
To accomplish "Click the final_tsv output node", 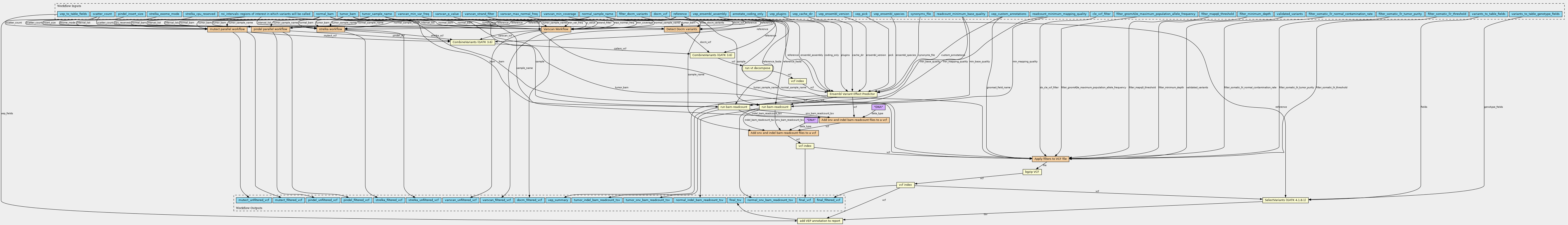I will click(x=735, y=199).
